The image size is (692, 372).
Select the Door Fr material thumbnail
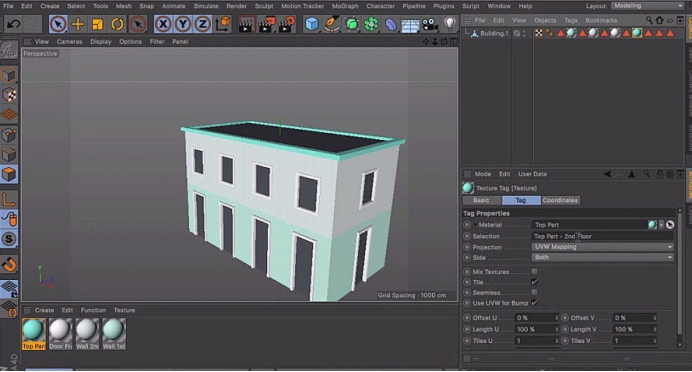click(60, 334)
